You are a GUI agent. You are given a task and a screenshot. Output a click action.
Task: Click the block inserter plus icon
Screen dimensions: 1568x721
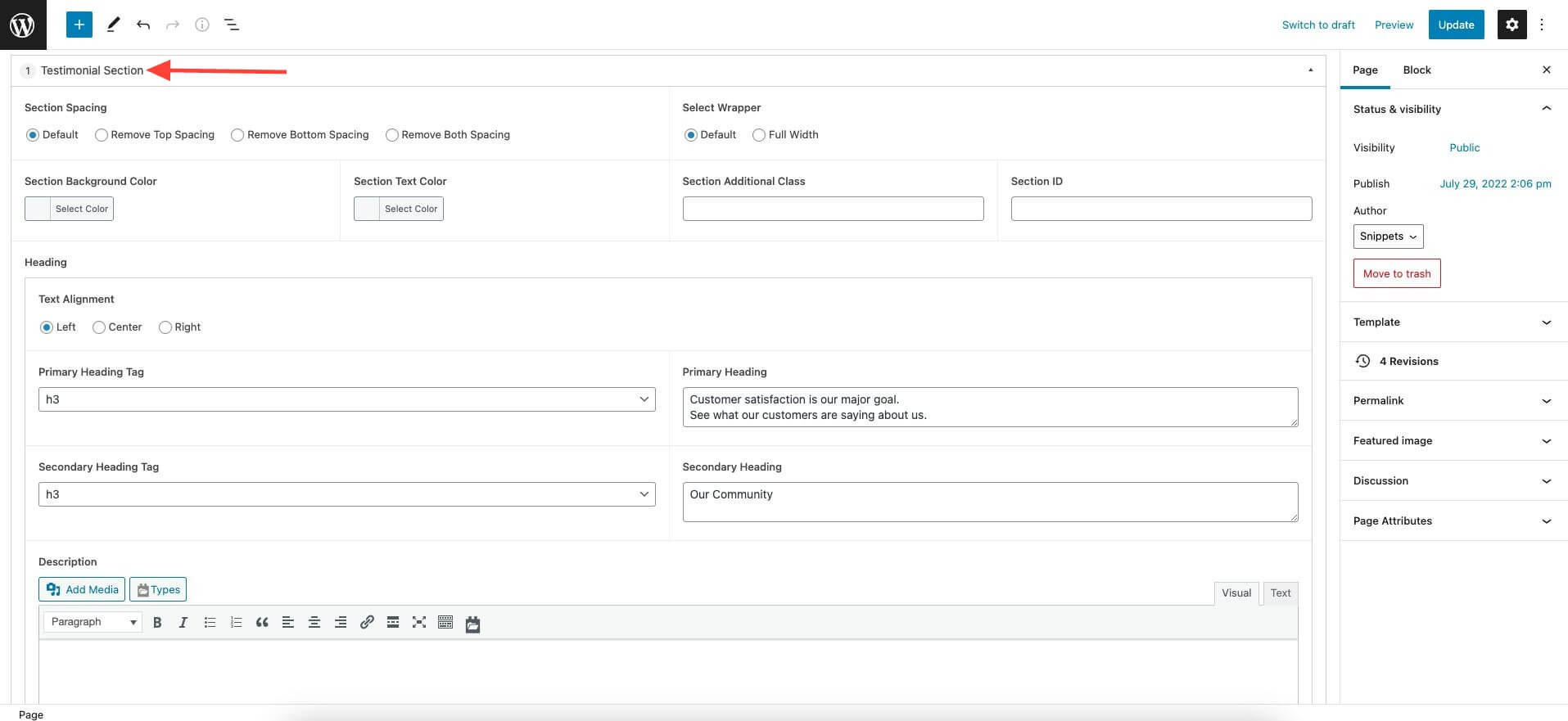79,25
